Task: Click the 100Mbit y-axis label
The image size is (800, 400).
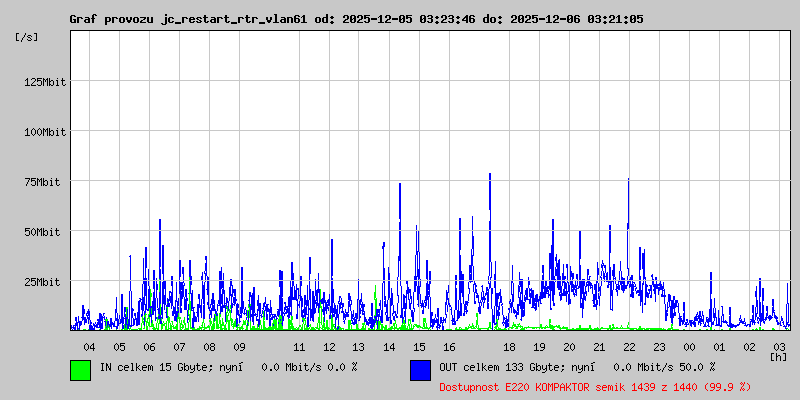Action: tap(43, 132)
